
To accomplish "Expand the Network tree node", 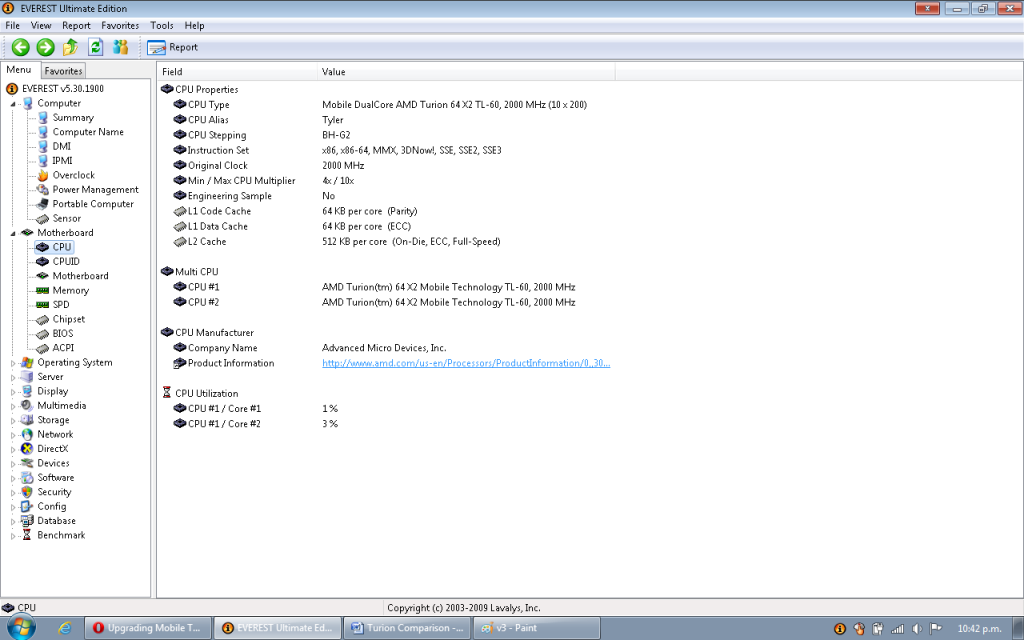I will tap(13, 435).
